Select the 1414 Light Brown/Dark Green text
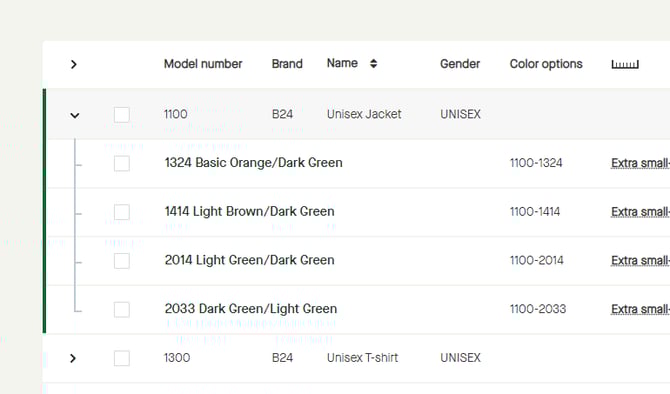This screenshot has width=670, height=394. [250, 212]
